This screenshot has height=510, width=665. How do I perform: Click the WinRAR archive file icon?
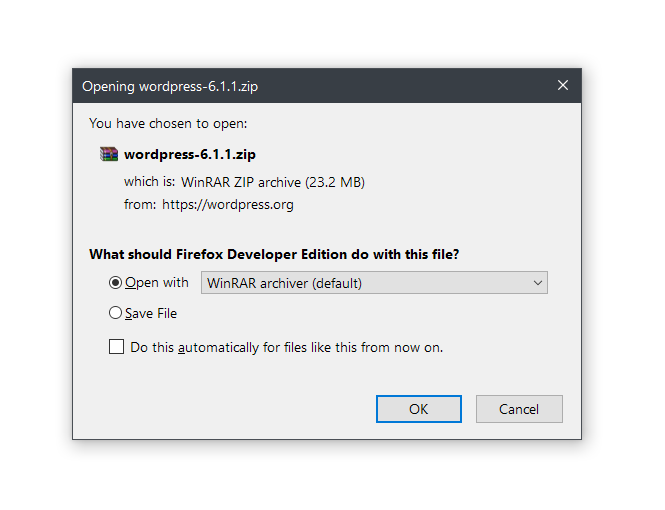[109, 154]
